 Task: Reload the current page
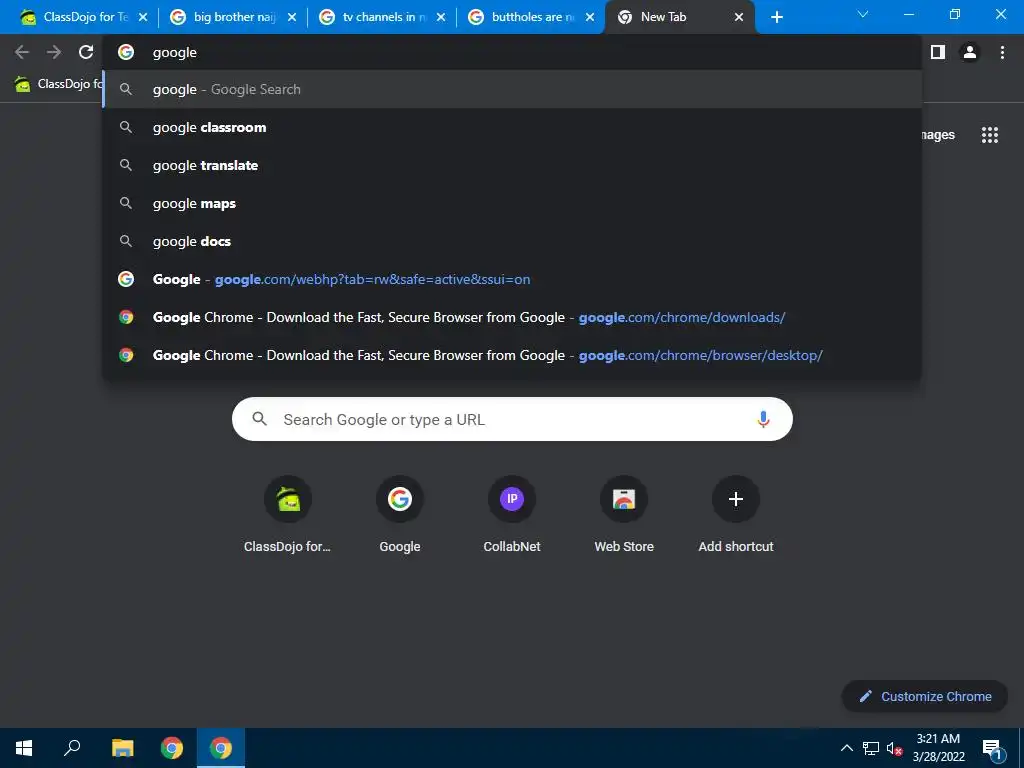[86, 52]
